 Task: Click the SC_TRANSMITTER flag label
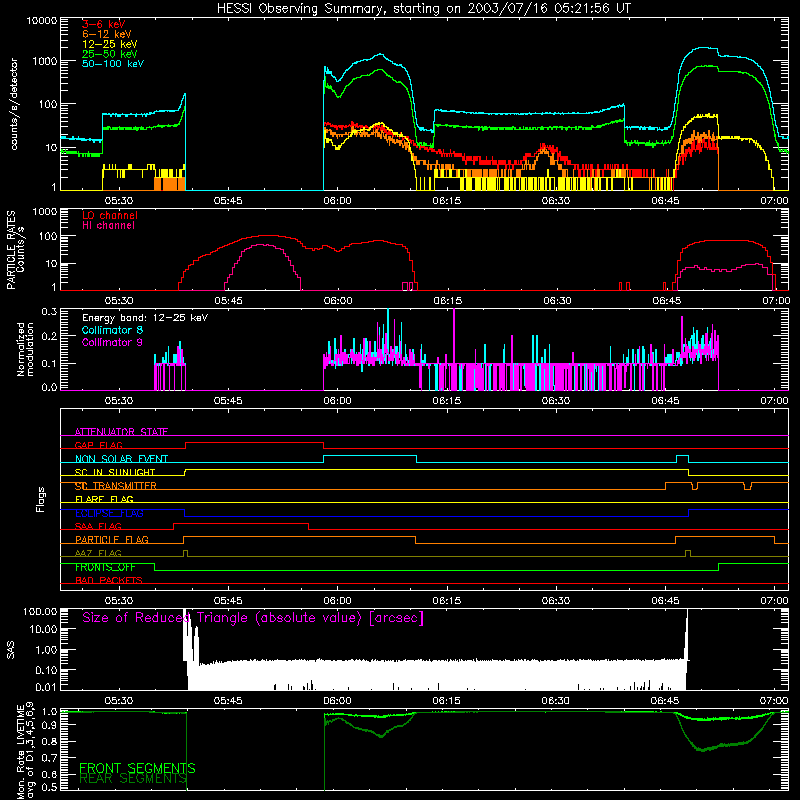click(x=116, y=486)
